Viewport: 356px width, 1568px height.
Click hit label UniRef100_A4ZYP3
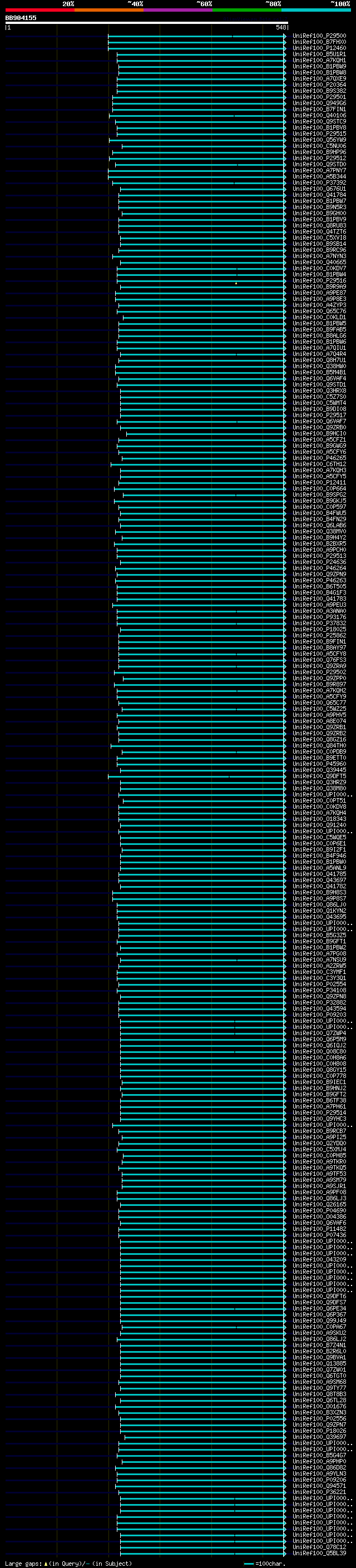point(319,305)
